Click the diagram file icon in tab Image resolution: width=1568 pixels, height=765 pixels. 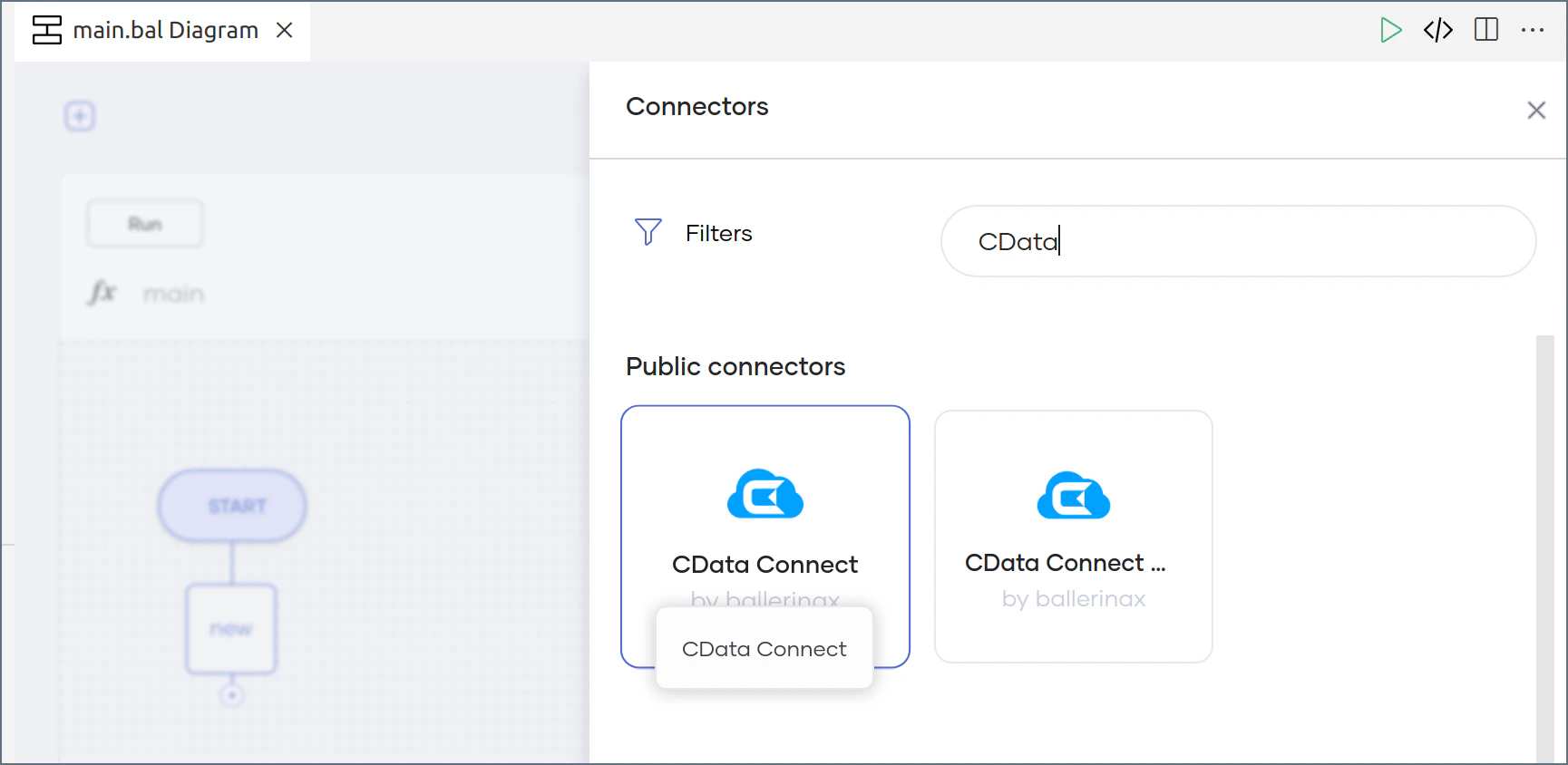click(x=47, y=30)
